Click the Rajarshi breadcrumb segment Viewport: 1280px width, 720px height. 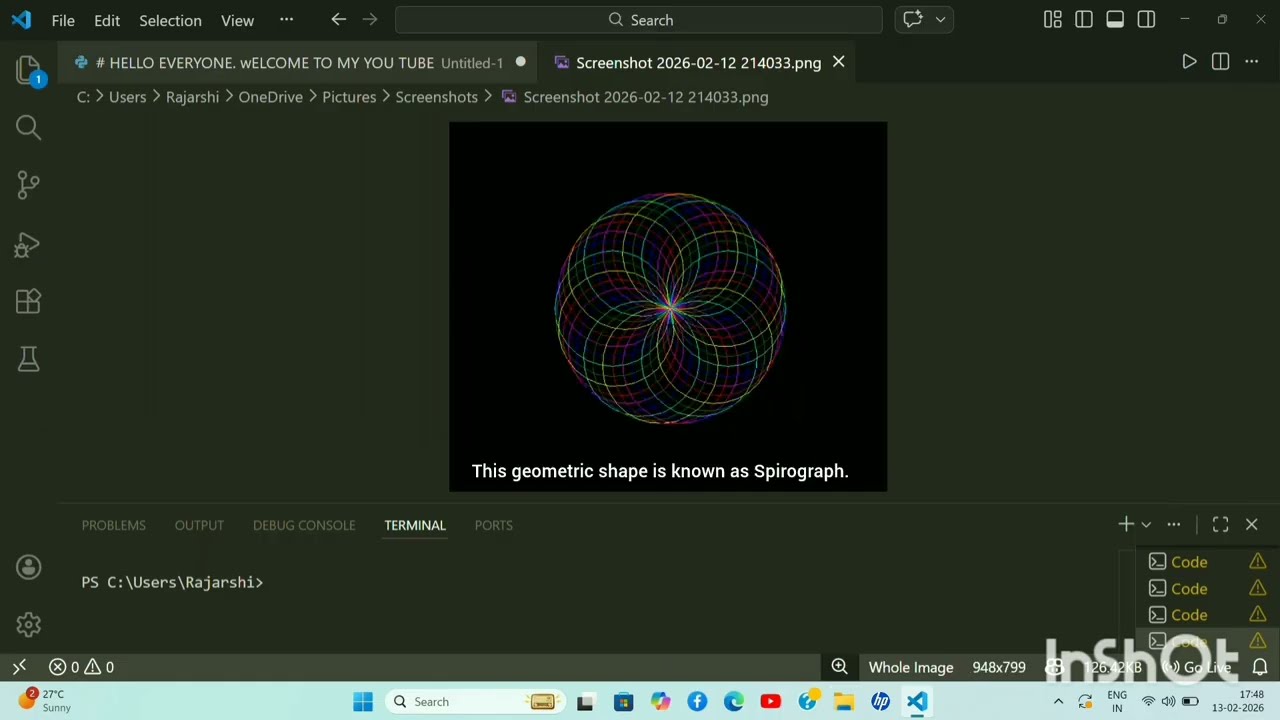tap(192, 97)
